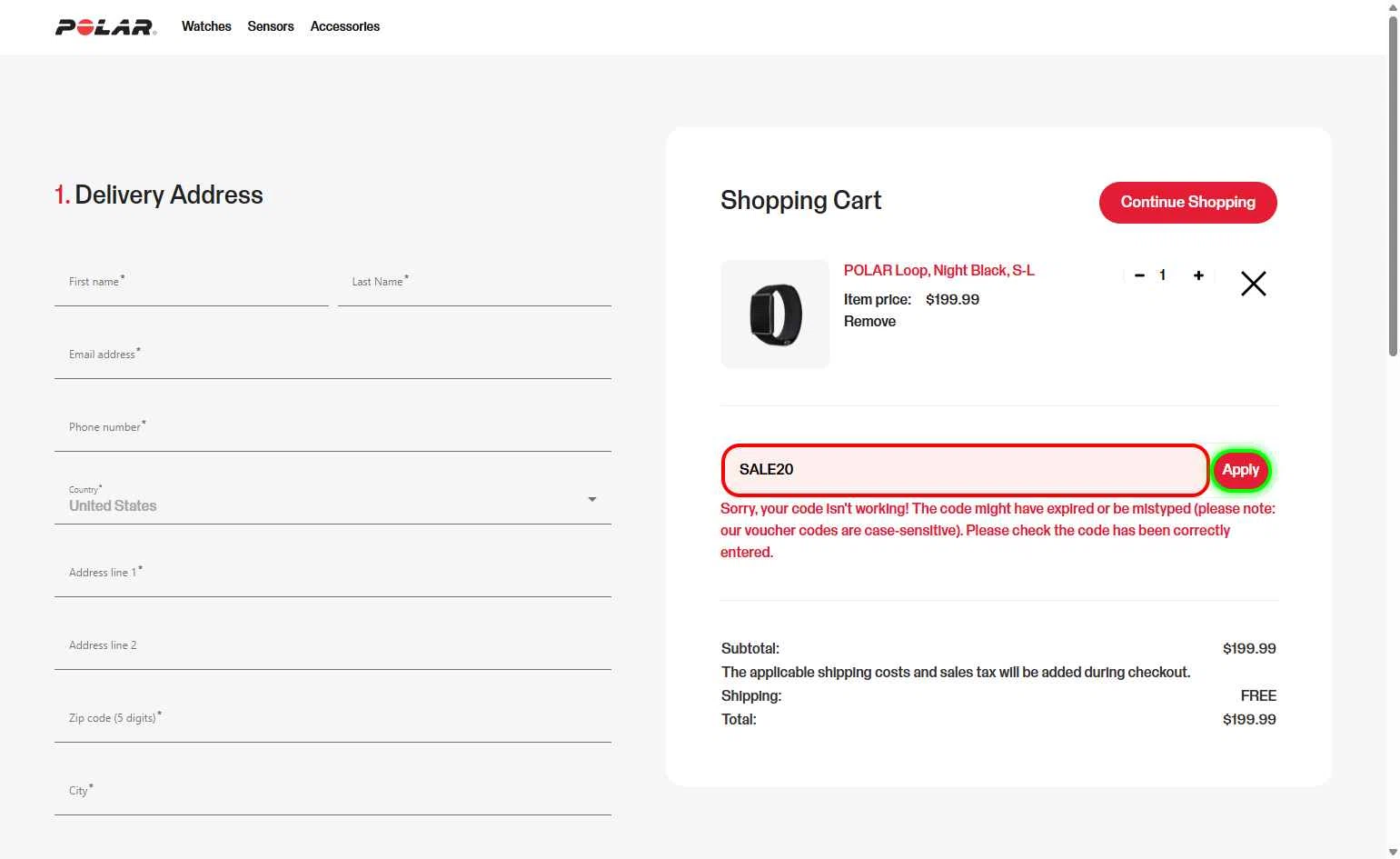
Task: Apply the voucher code
Action: click(1240, 470)
